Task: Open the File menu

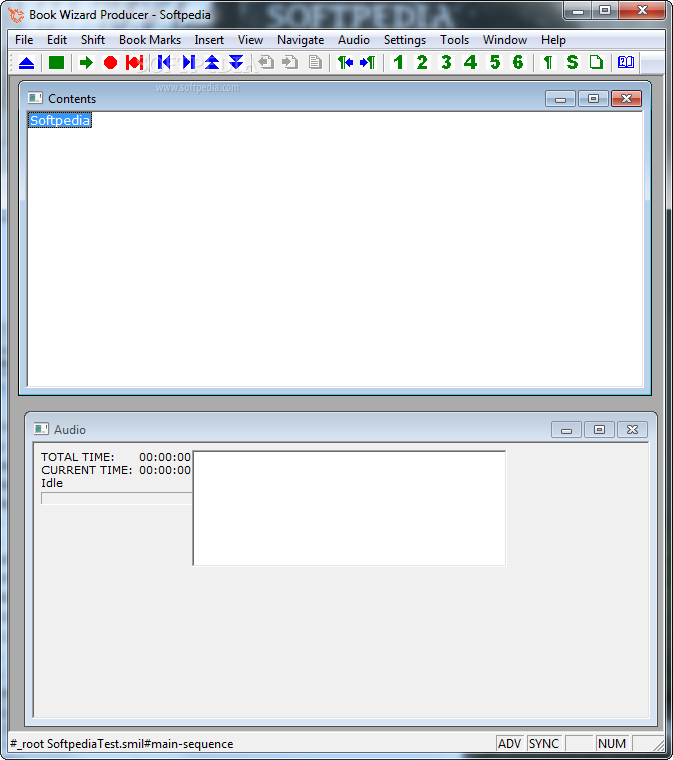Action: (x=24, y=40)
